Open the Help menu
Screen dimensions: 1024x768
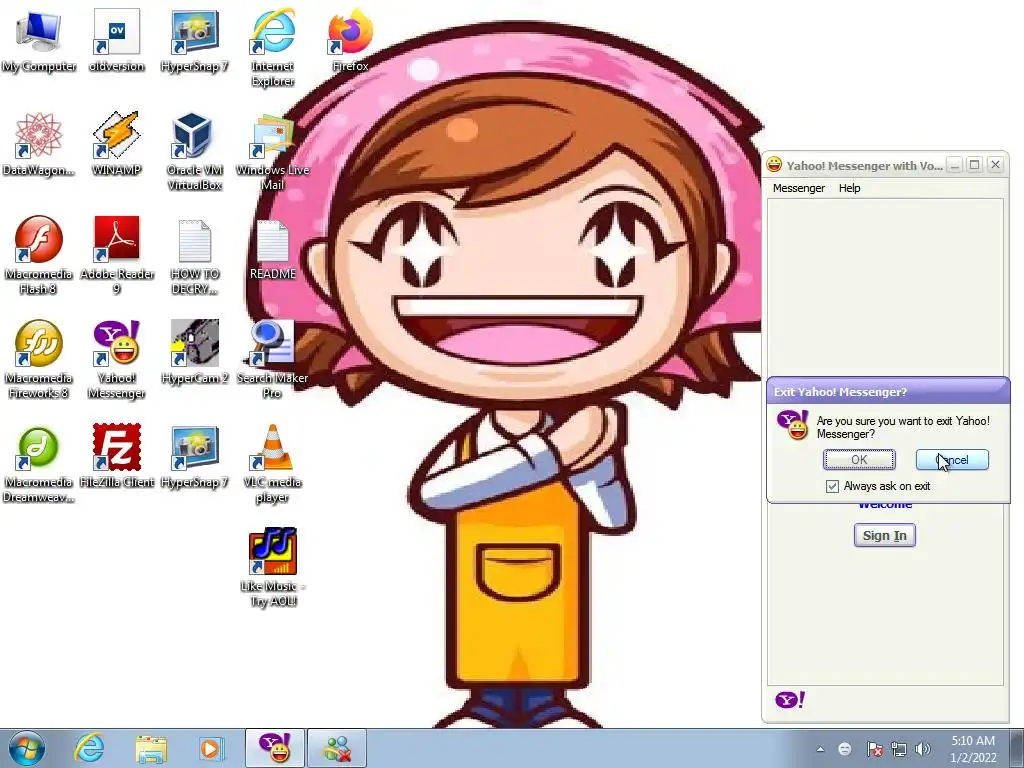[849, 188]
